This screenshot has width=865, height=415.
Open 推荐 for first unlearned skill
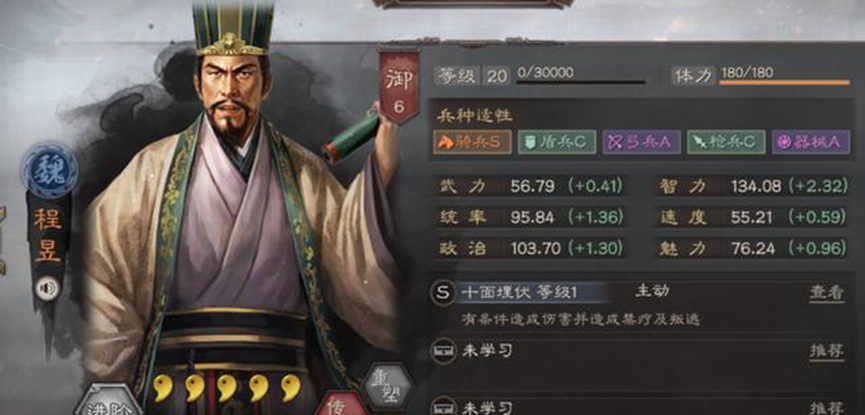(x=826, y=352)
